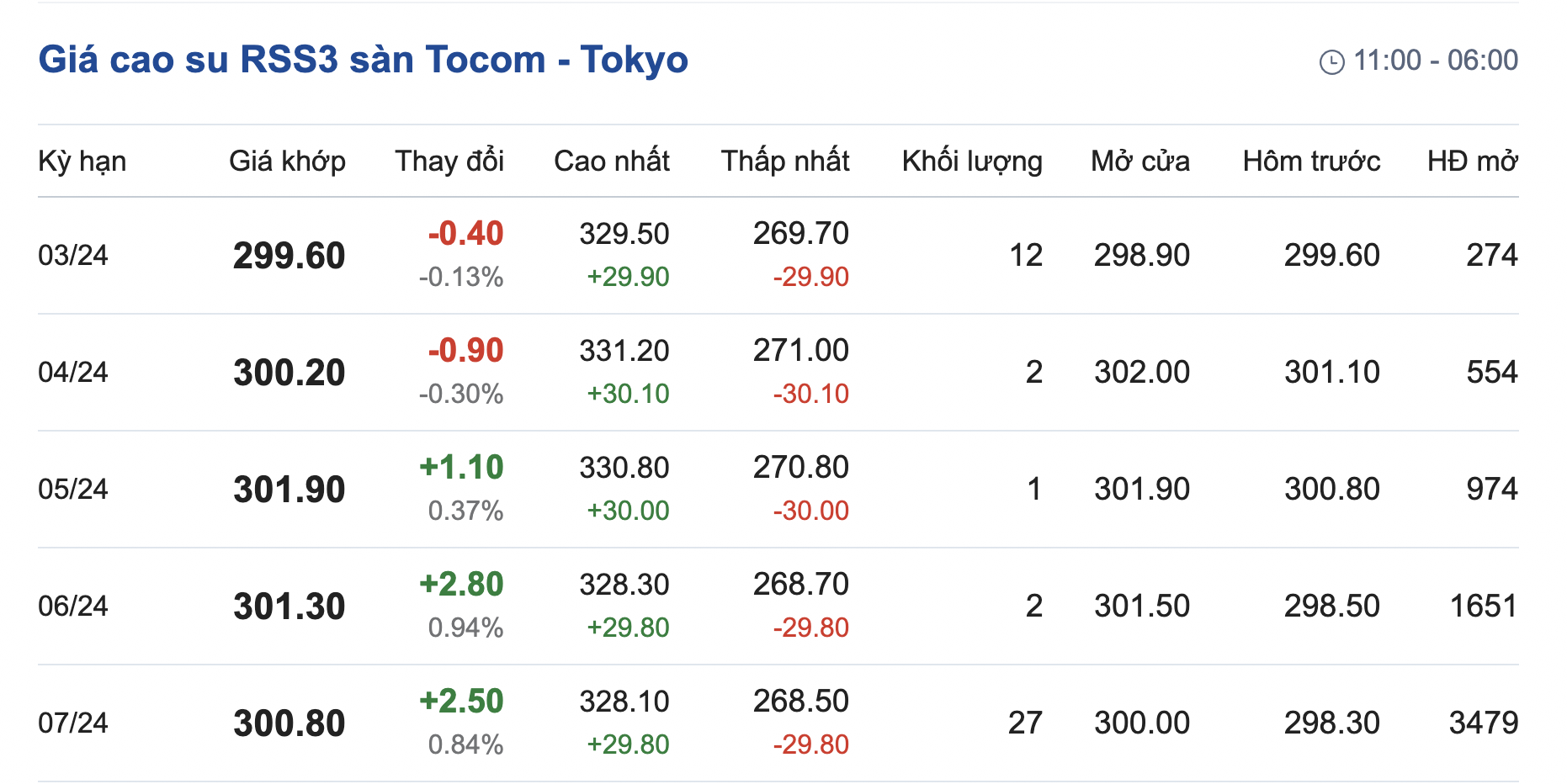
Task: Click the Thấp nhất column header
Action: tap(784, 161)
